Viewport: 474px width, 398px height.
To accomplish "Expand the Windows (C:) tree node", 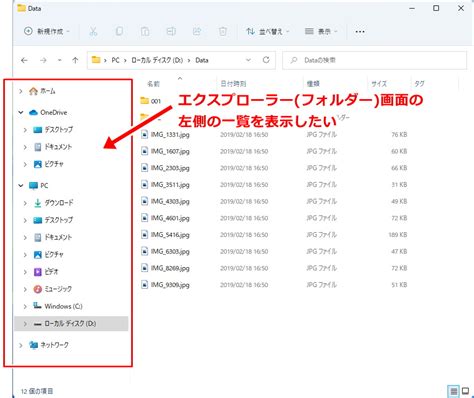I will pyautogui.click(x=25, y=306).
